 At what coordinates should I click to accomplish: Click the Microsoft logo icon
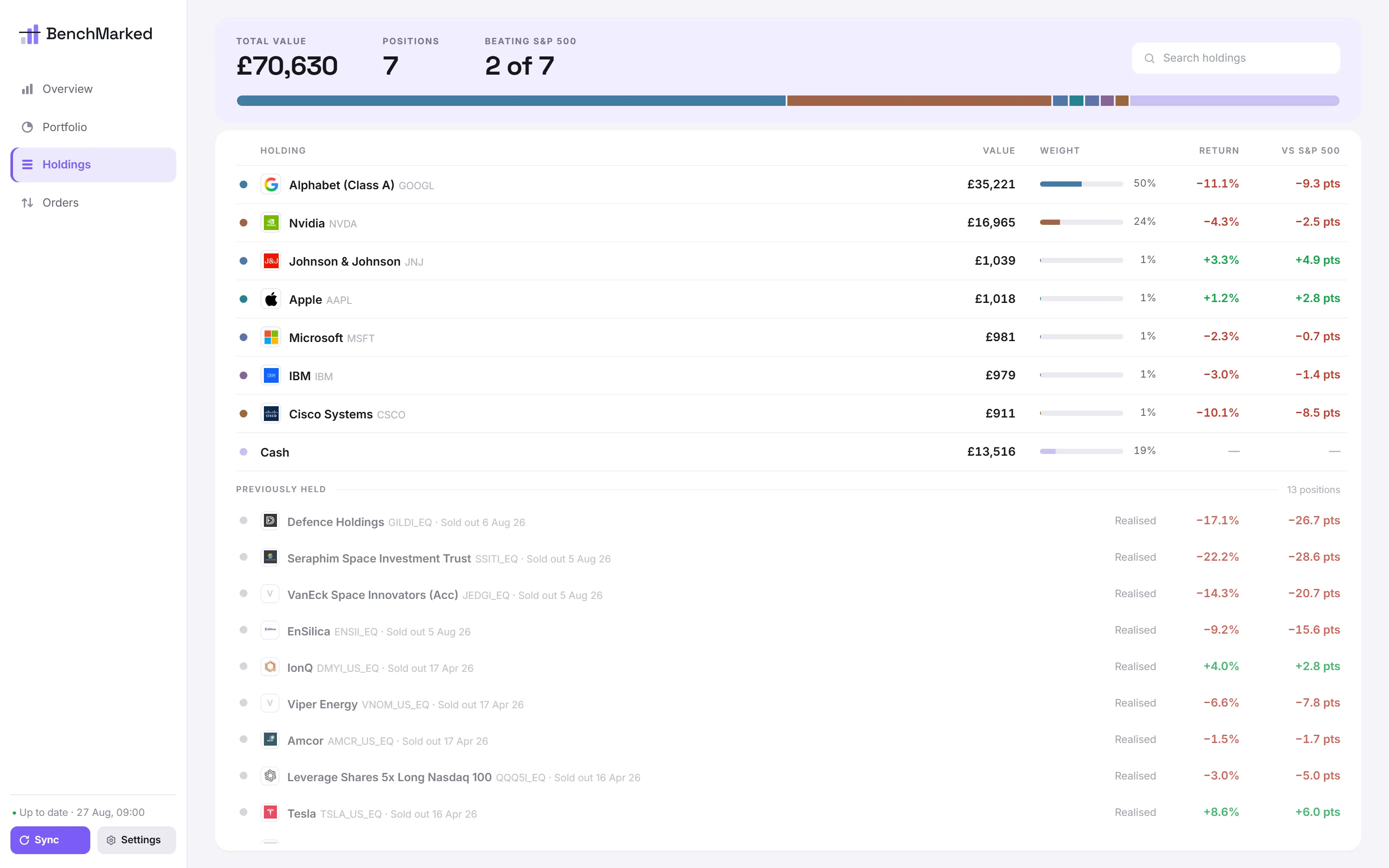click(271, 337)
